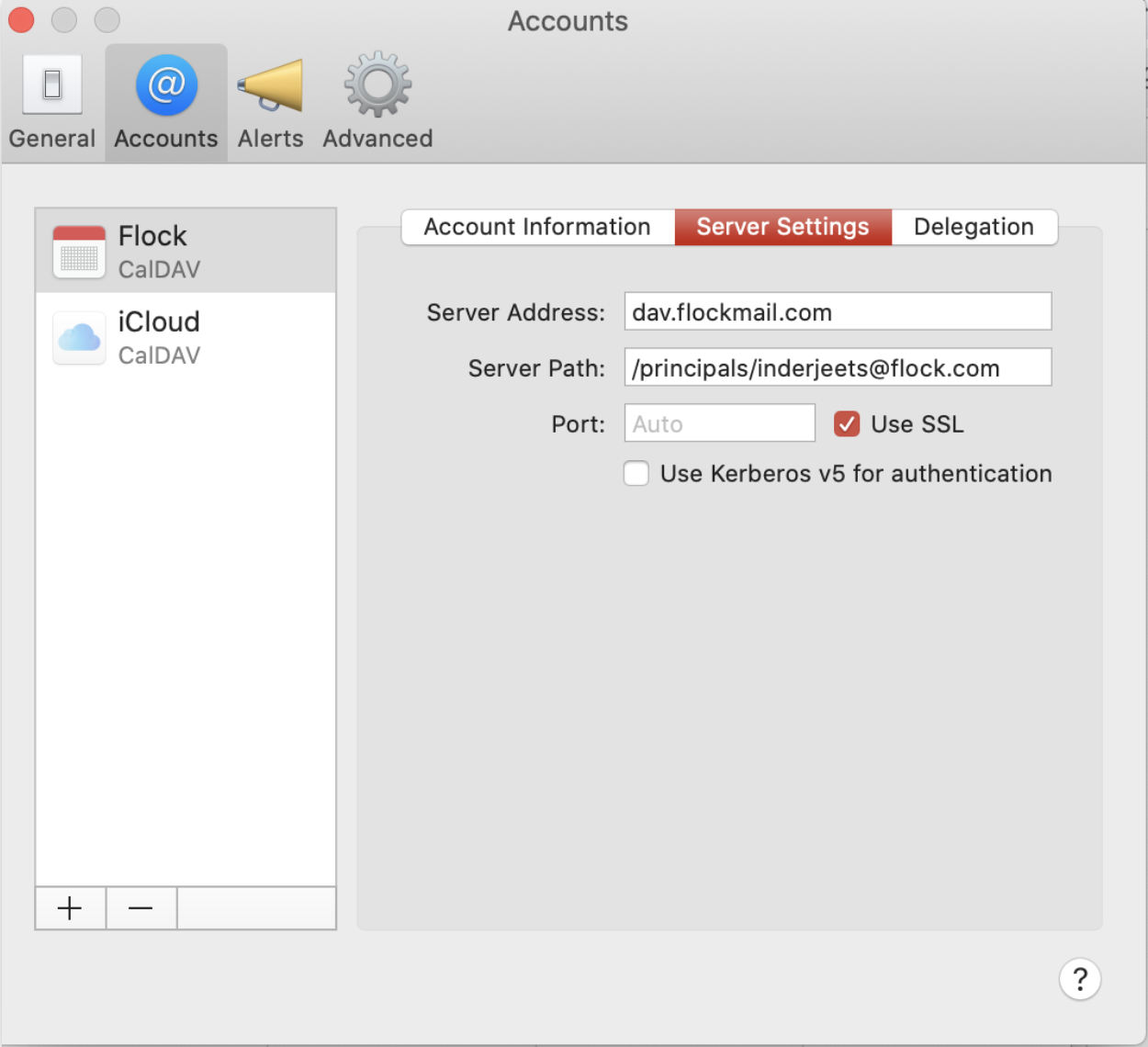Enable Kerberos v5 for authentication
The height and width of the screenshot is (1047, 1148).
(x=636, y=473)
